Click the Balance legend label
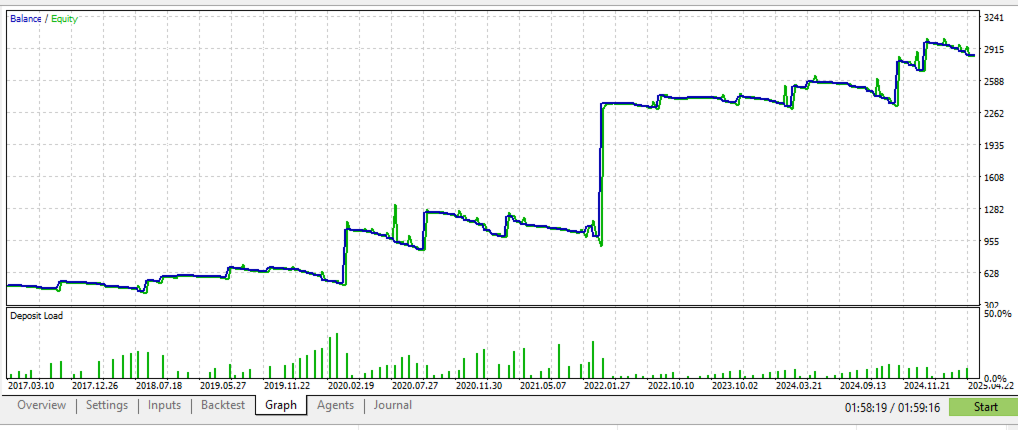 point(25,19)
